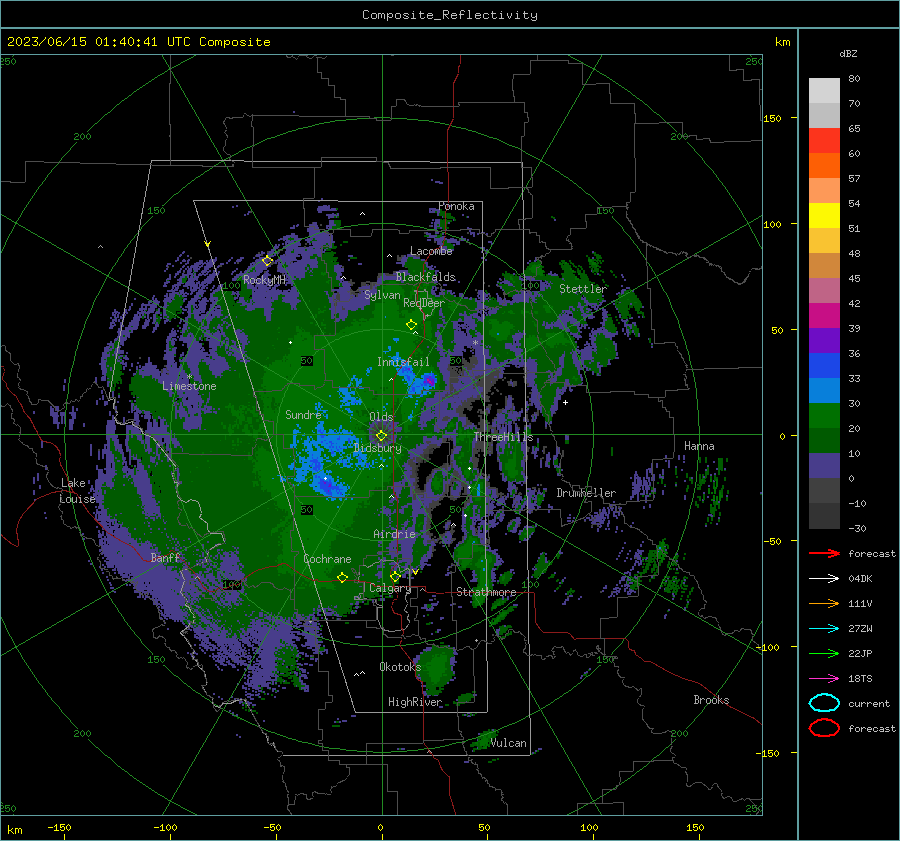Click the Lacombe label
900x841 pixels.
click(x=431, y=251)
